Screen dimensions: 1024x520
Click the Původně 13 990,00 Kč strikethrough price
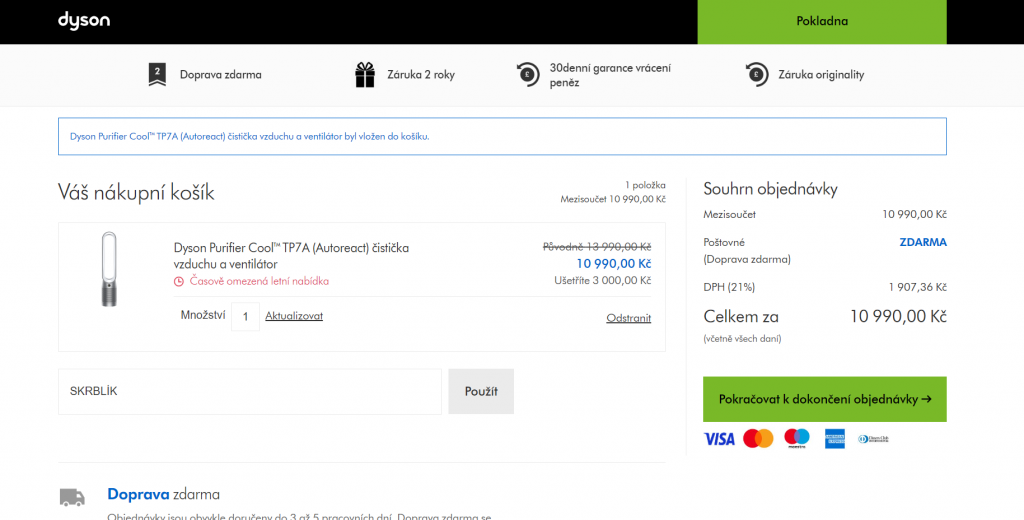tap(597, 247)
